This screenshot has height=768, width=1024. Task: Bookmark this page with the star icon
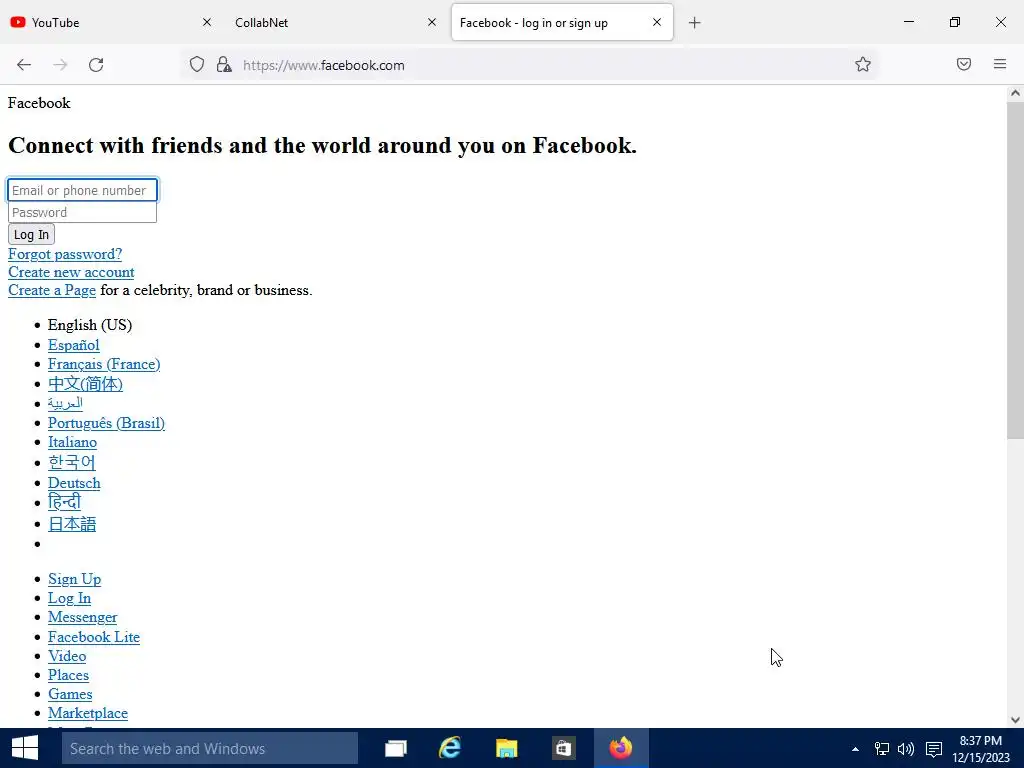pos(863,64)
